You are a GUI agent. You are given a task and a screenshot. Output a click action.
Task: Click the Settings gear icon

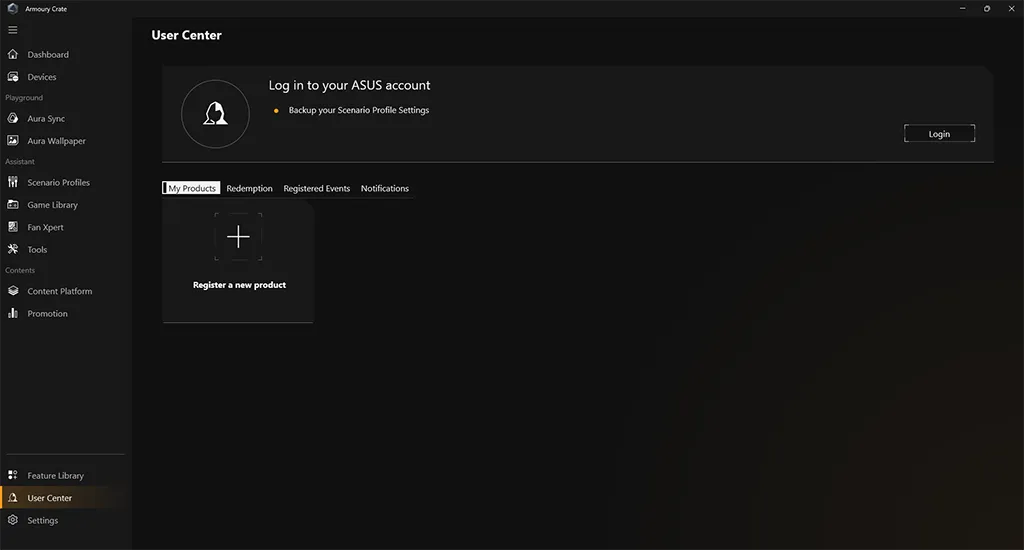click(x=13, y=520)
